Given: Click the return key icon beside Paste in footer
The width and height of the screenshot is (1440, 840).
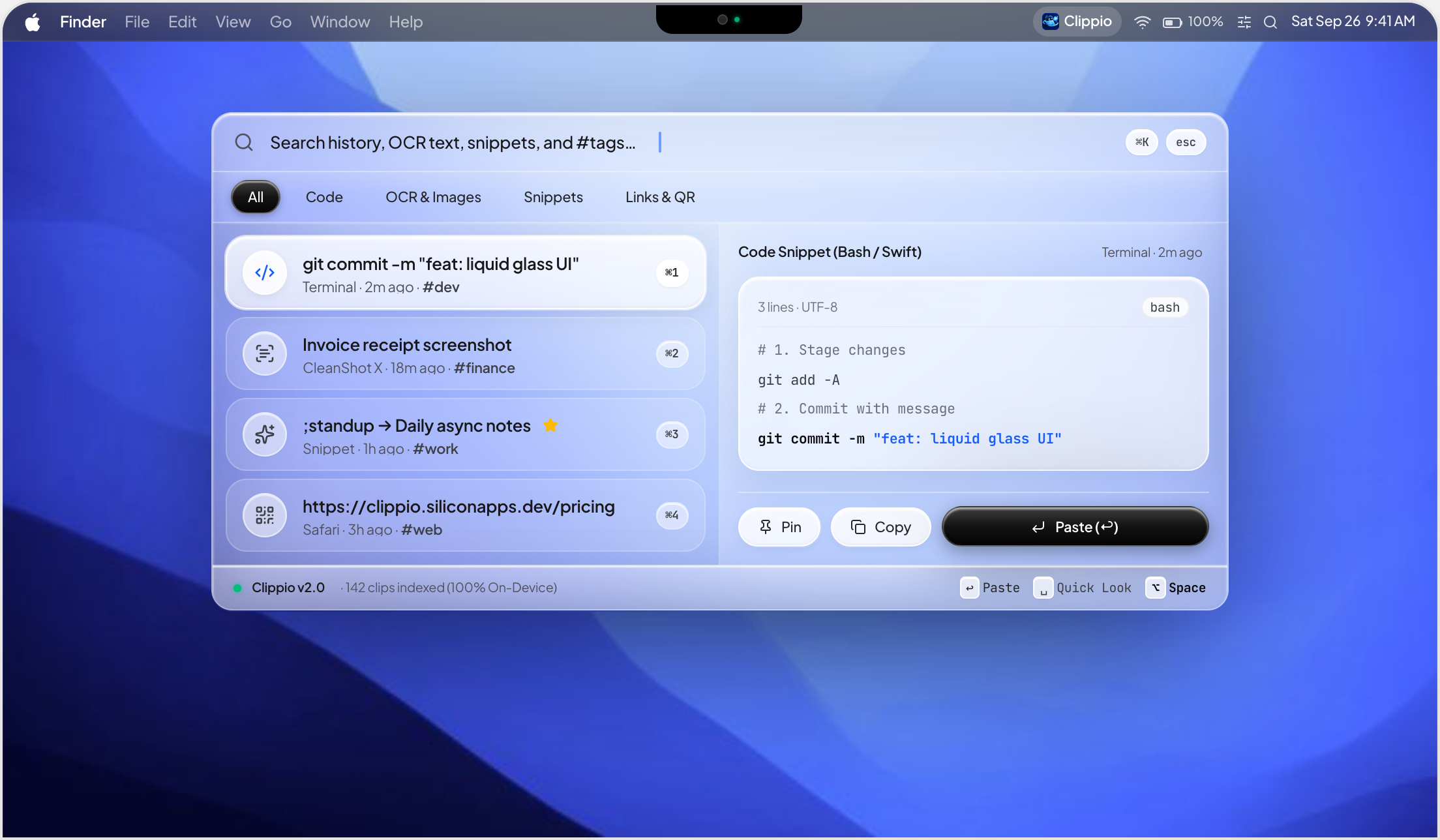Looking at the screenshot, I should (970, 588).
